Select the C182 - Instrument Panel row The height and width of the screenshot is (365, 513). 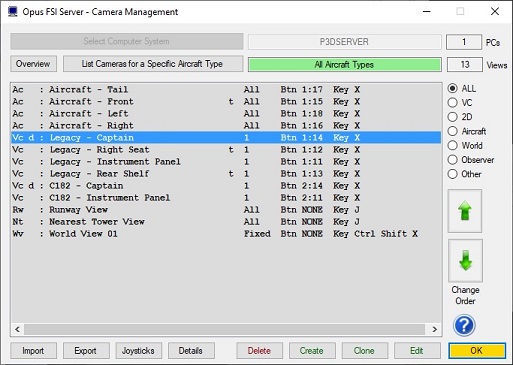tap(226, 198)
